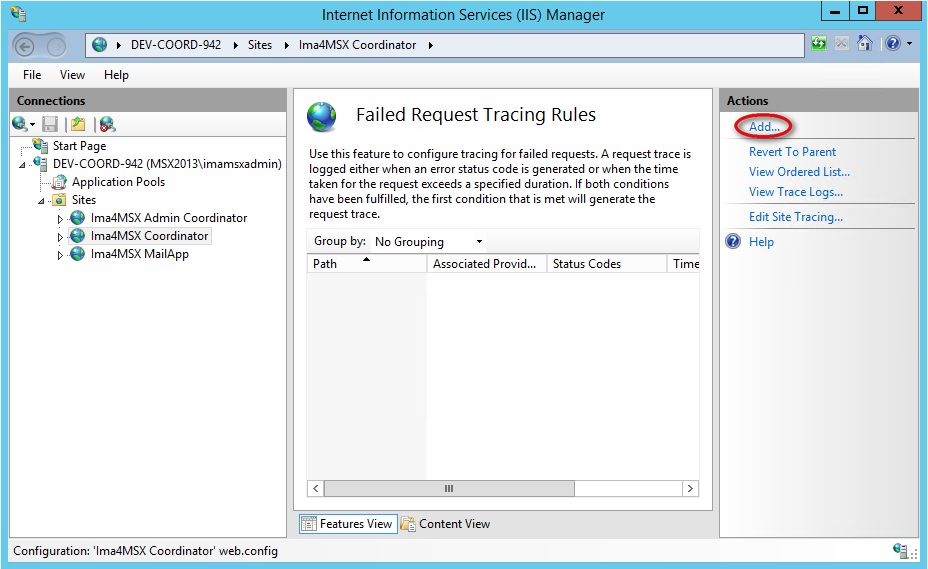Click the Back navigation arrow button
The height and width of the screenshot is (569, 928).
[25, 46]
